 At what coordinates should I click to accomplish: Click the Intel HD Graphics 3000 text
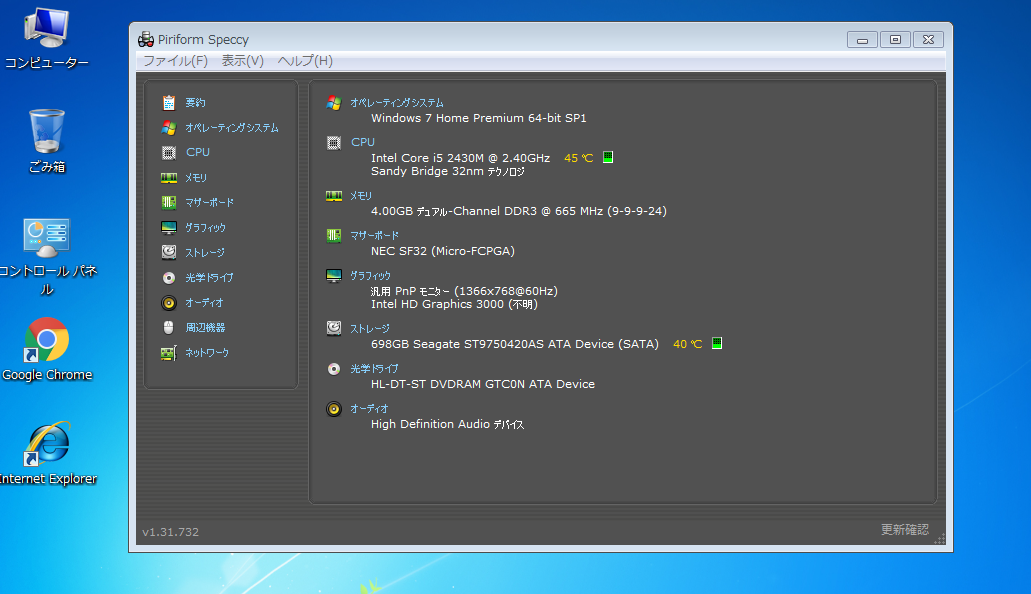pyautogui.click(x=454, y=305)
